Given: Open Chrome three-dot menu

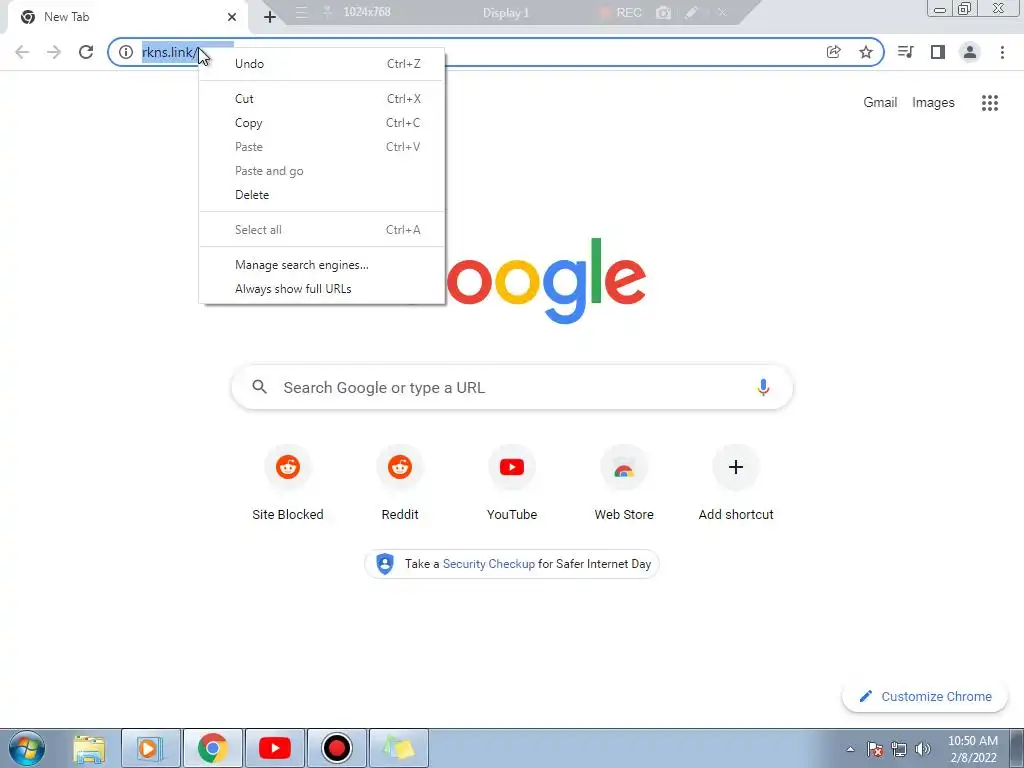Looking at the screenshot, I should 1002,52.
